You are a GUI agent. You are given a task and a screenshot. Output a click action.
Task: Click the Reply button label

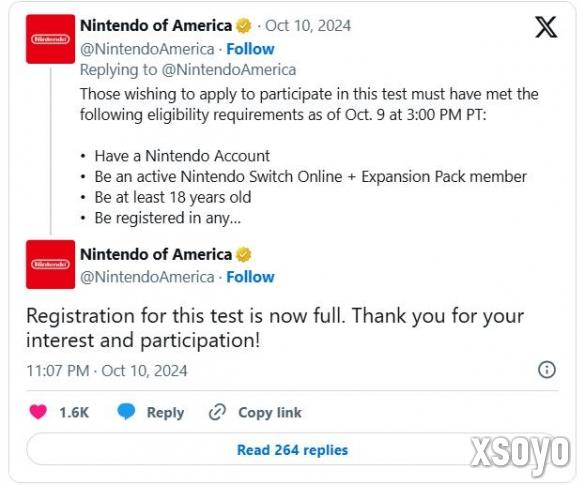click(165, 412)
